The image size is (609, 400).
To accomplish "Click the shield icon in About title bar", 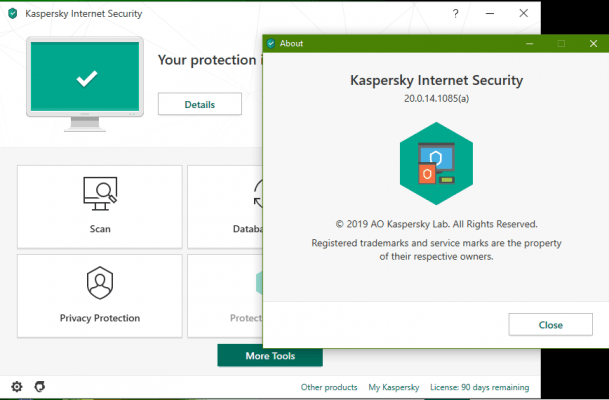I will [x=271, y=44].
